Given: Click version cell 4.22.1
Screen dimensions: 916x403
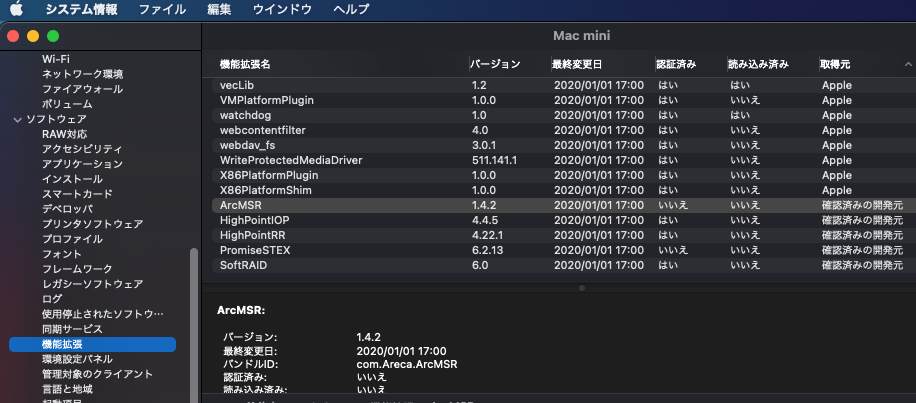Looking at the screenshot, I should (x=487, y=235).
